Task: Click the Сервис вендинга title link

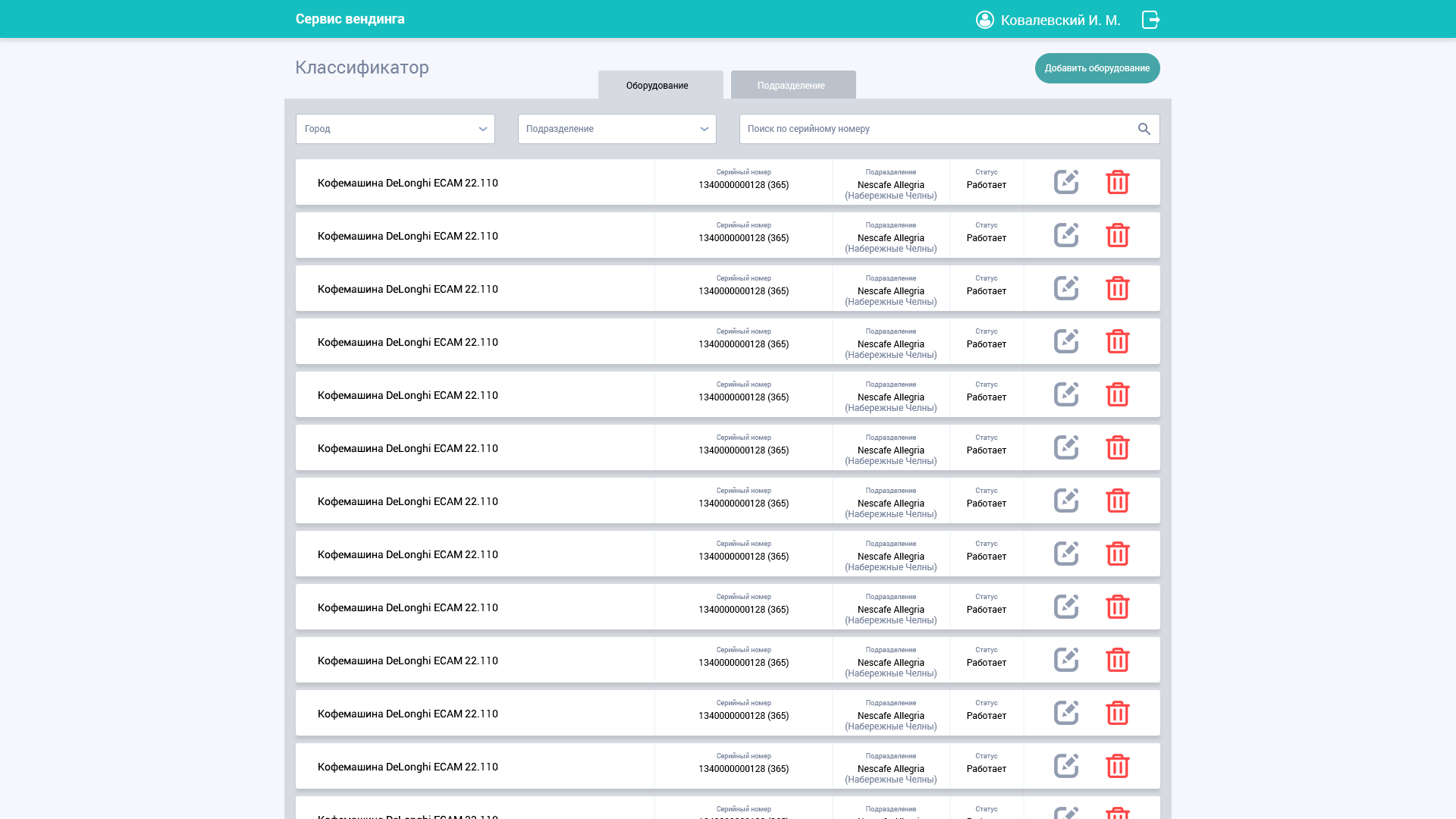Action: [350, 19]
